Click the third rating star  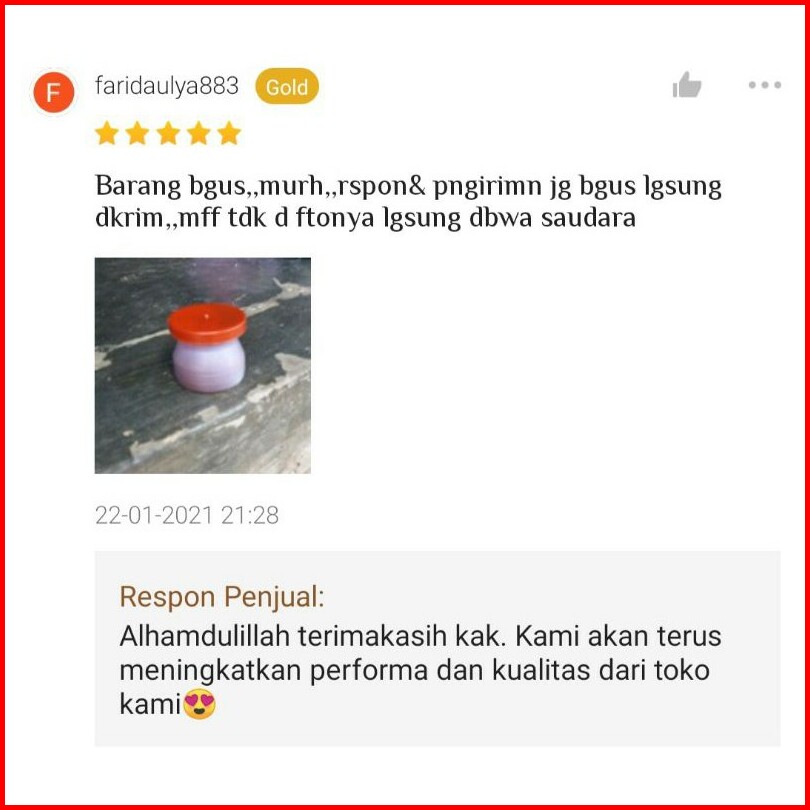[x=168, y=133]
